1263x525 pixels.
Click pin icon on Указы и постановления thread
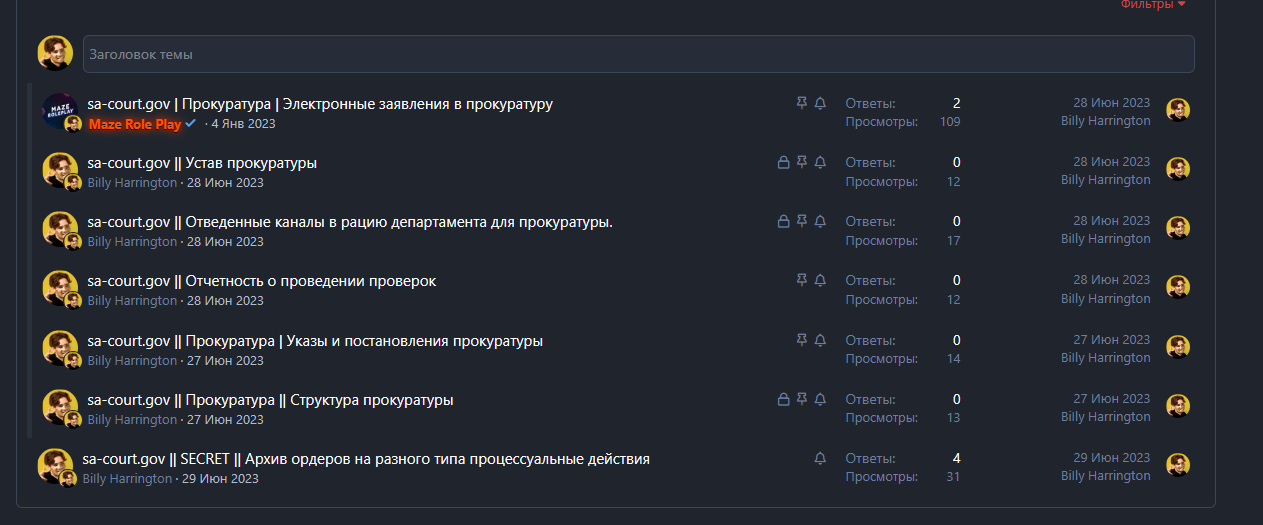pyautogui.click(x=801, y=341)
